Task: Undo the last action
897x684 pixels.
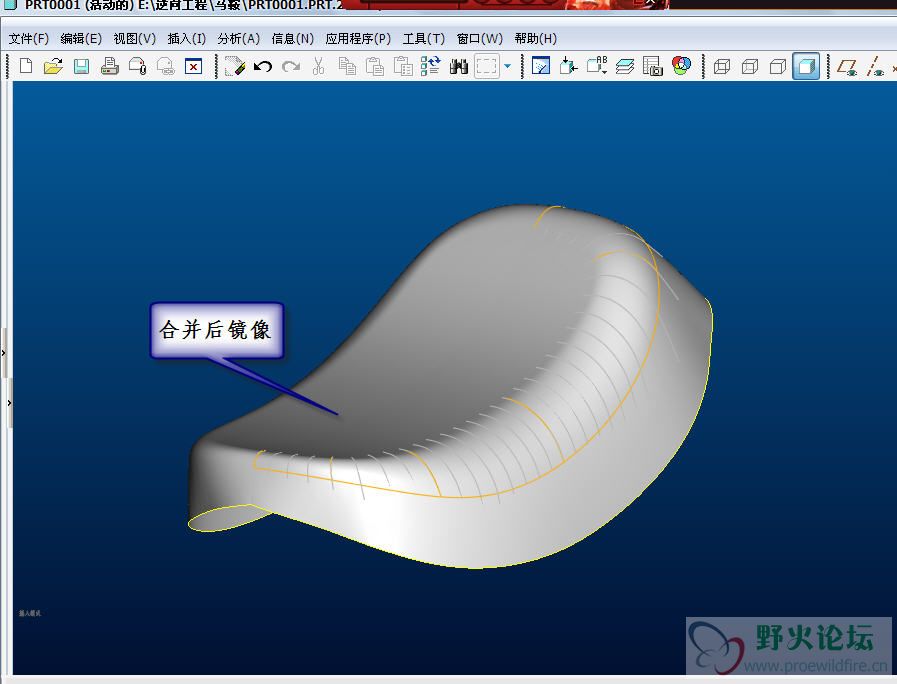Action: (263, 66)
